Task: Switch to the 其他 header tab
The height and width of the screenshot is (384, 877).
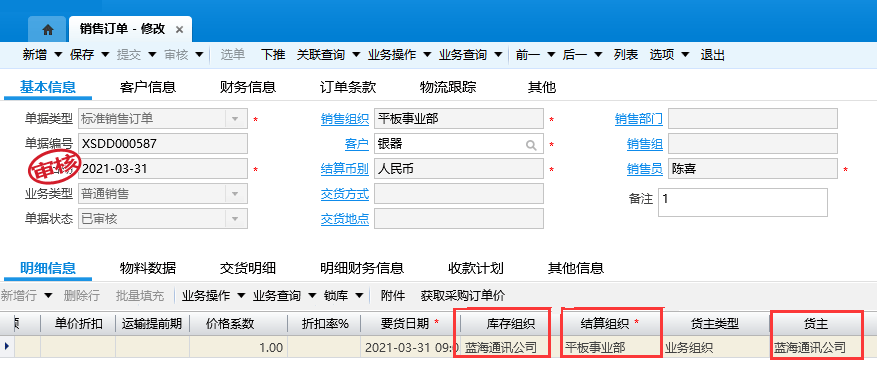Action: point(542,87)
